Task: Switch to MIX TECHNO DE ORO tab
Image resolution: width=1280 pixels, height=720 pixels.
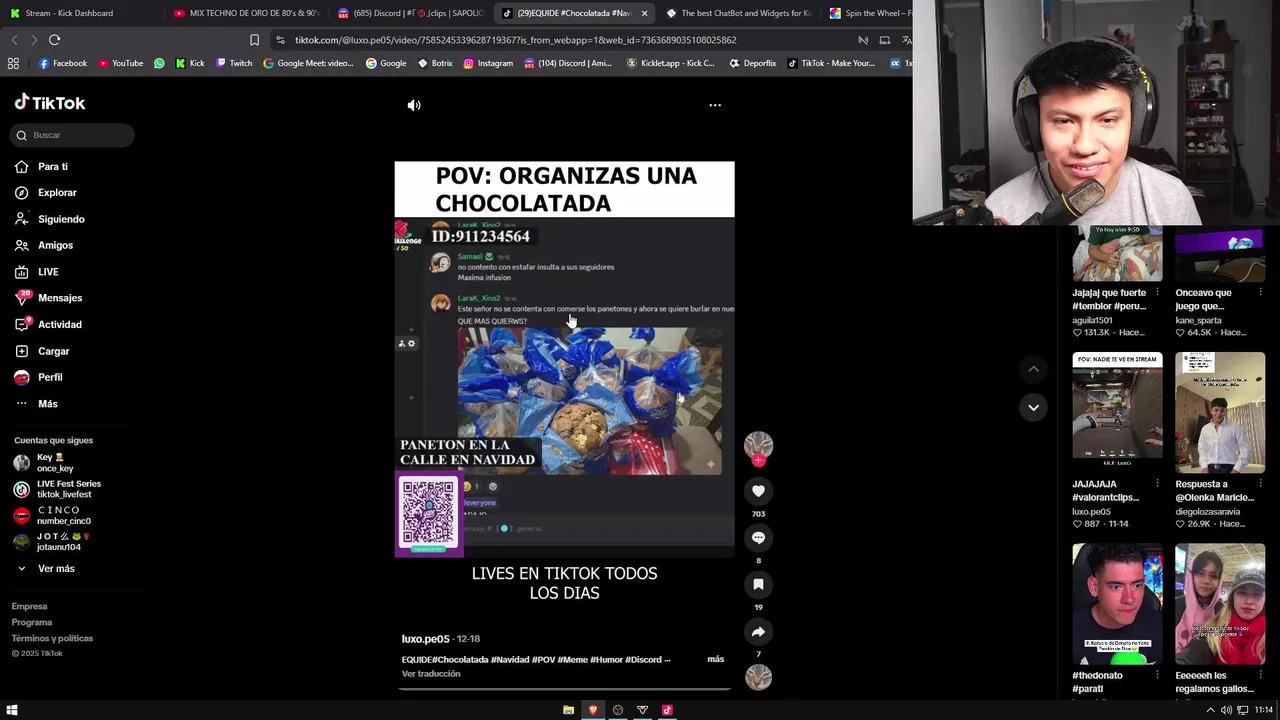Action: point(245,13)
